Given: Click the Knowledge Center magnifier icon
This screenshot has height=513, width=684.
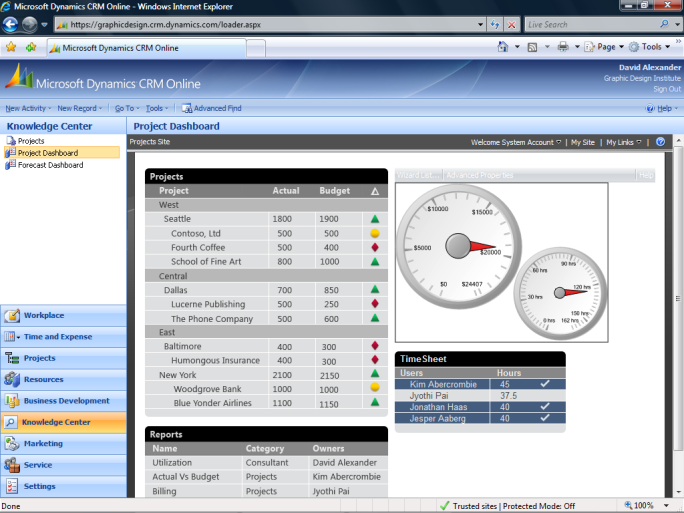Looking at the screenshot, I should [10, 422].
